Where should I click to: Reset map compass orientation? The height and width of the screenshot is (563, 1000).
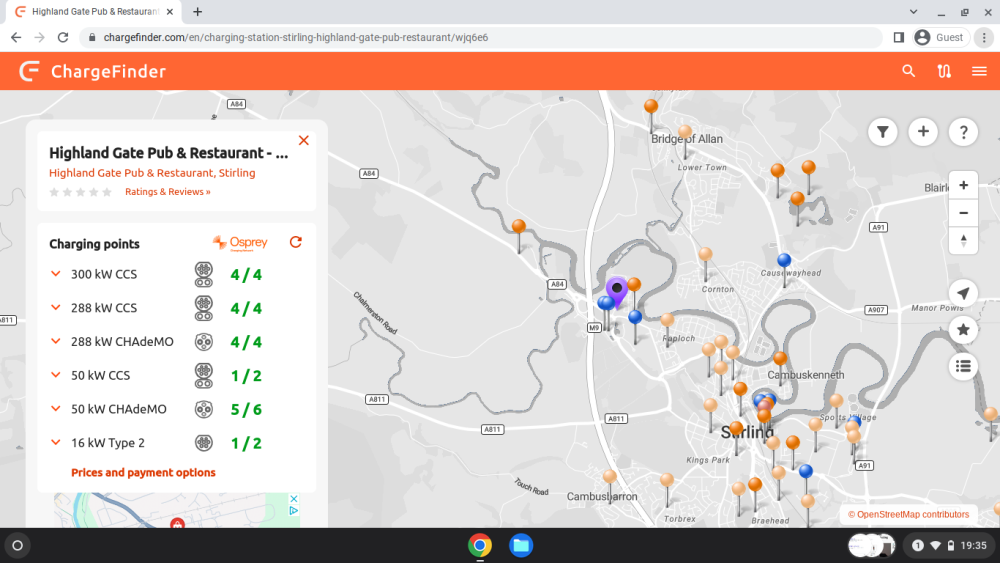point(963,241)
